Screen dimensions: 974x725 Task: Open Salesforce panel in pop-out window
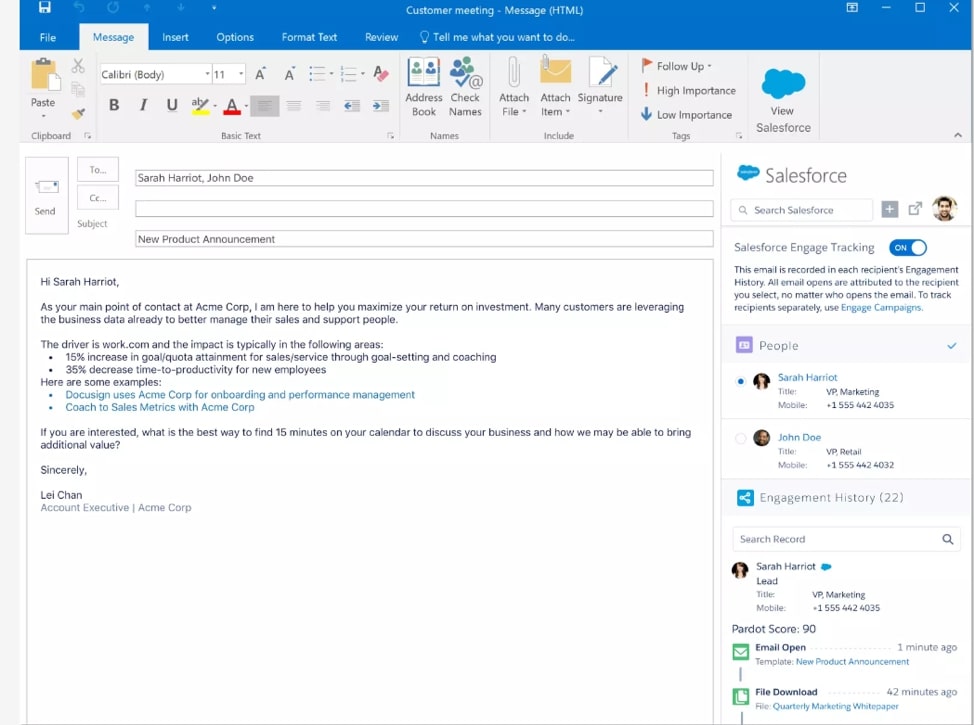click(915, 209)
